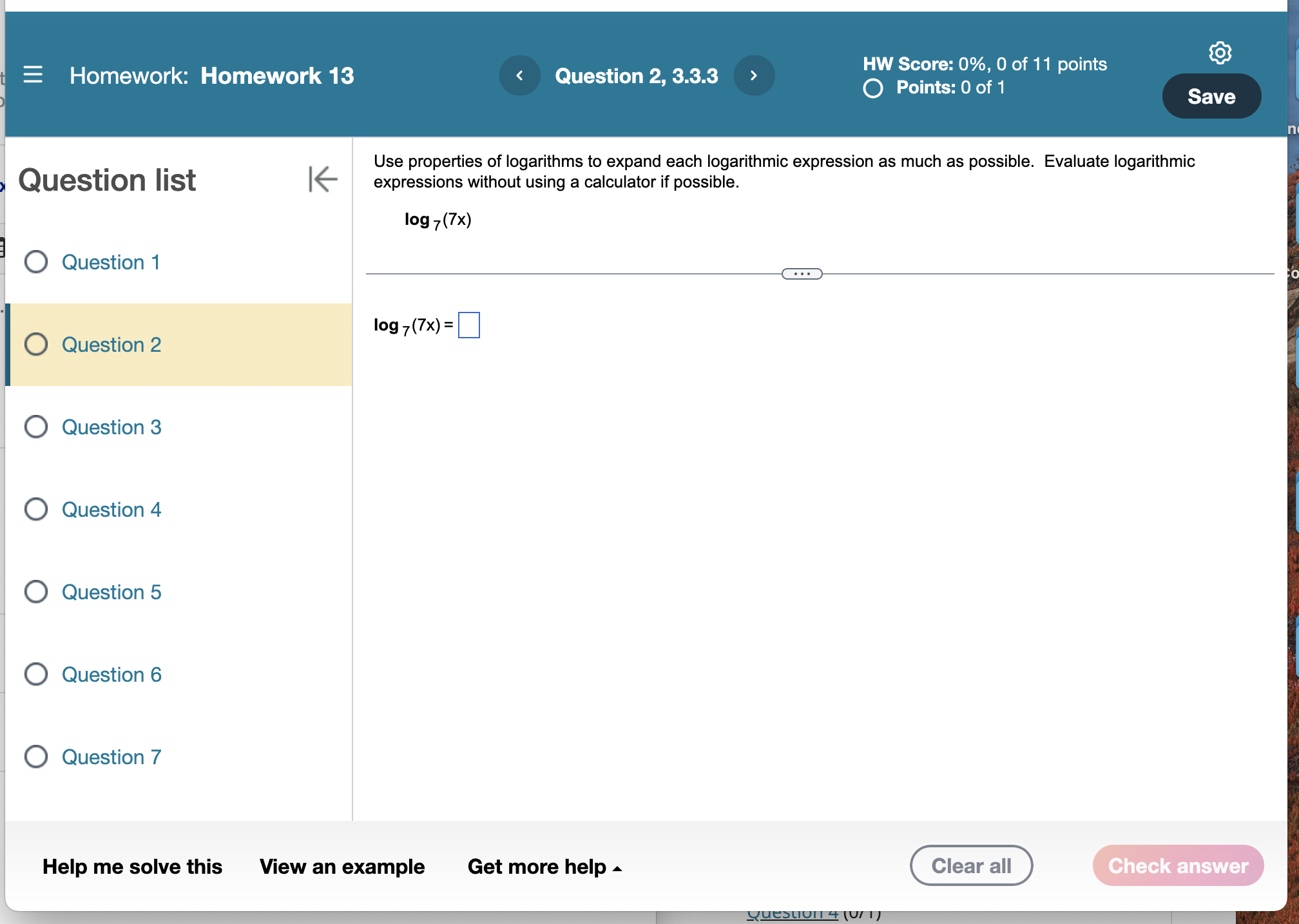This screenshot has width=1299, height=924.
Task: Select Question 3 in the list
Action: point(111,427)
